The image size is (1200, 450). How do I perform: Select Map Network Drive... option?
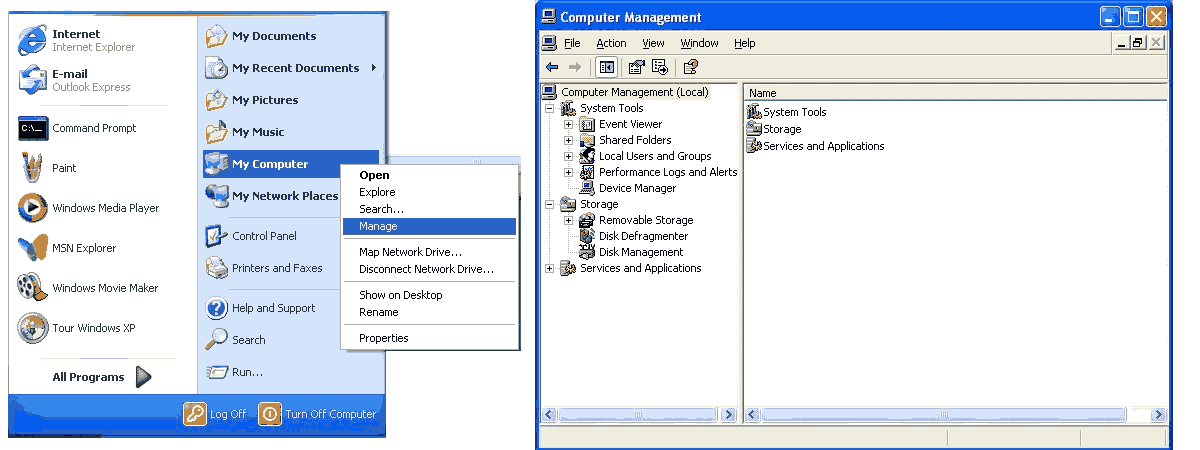coord(430,252)
